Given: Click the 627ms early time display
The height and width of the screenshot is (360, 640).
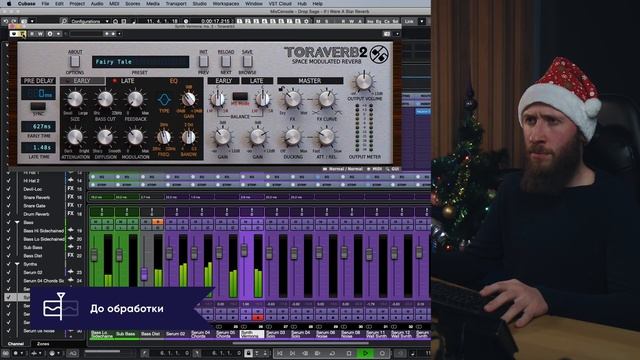Looking at the screenshot, I should (38, 127).
